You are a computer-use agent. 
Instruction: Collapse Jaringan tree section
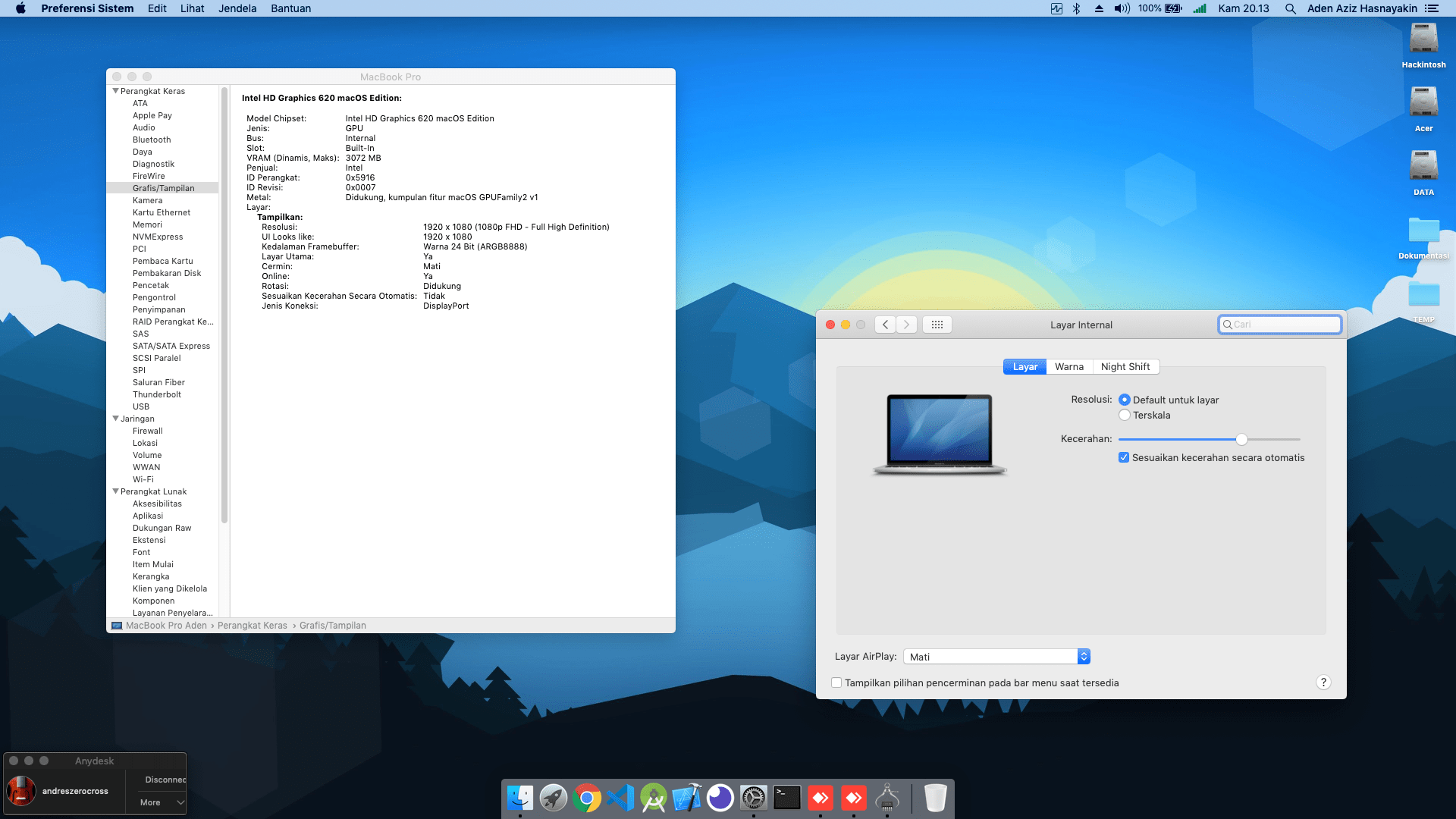click(115, 419)
